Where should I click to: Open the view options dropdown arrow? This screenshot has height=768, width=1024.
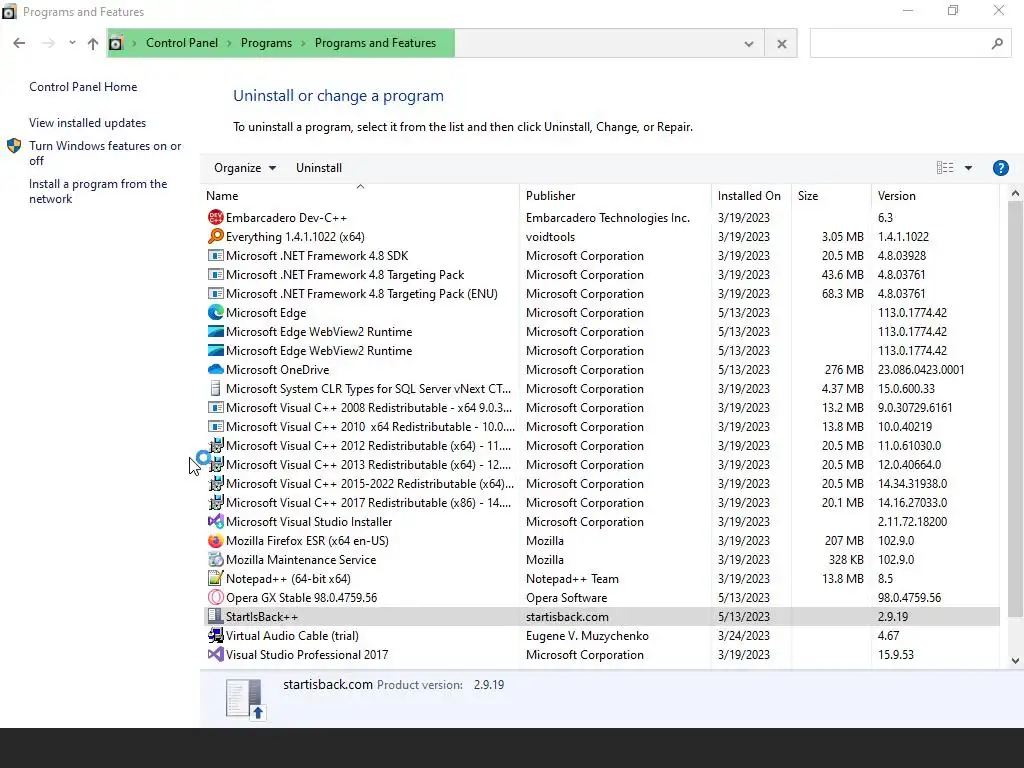coord(968,168)
